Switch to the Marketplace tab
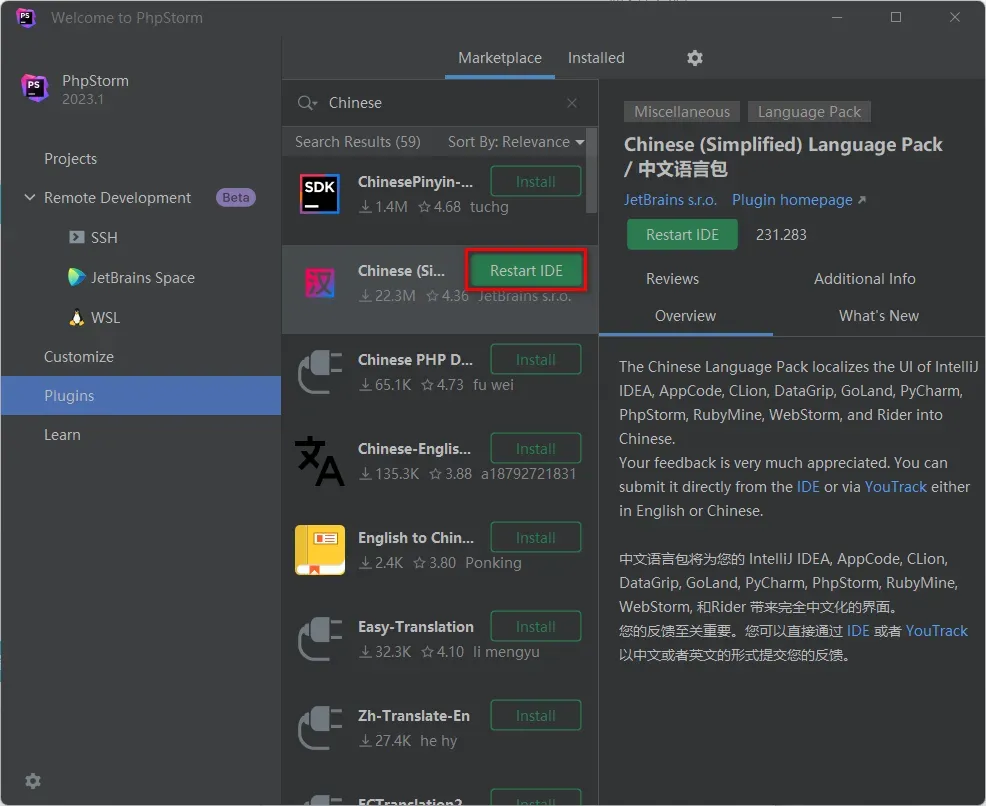This screenshot has width=986, height=806. (500, 58)
